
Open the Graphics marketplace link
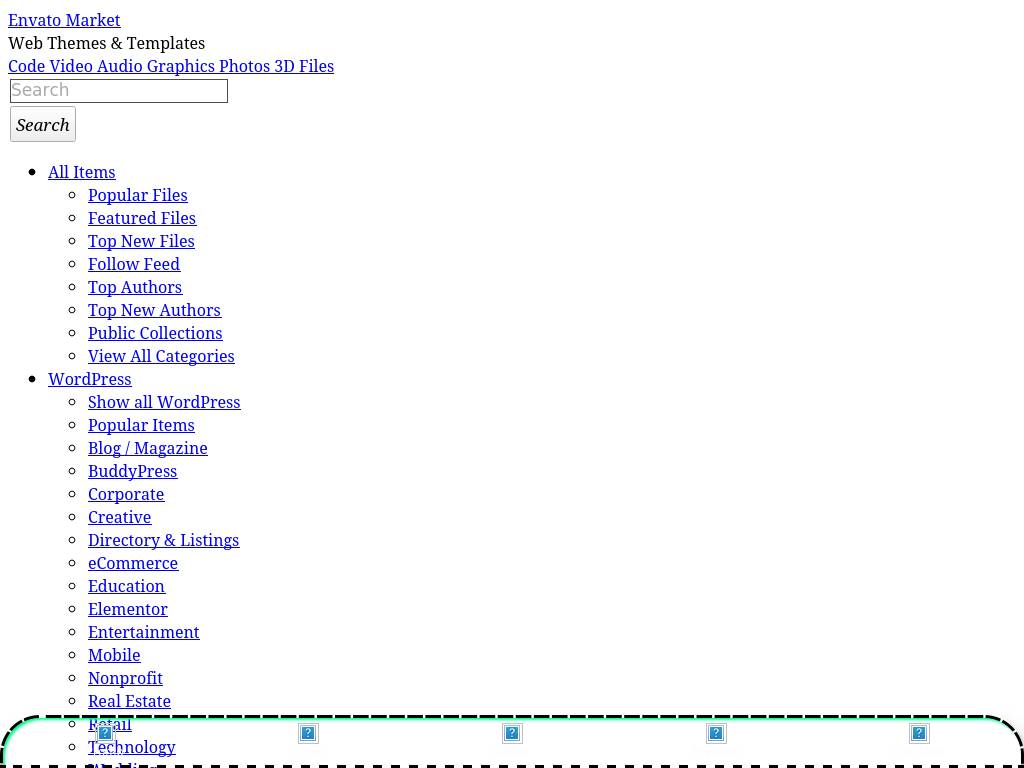coord(180,67)
